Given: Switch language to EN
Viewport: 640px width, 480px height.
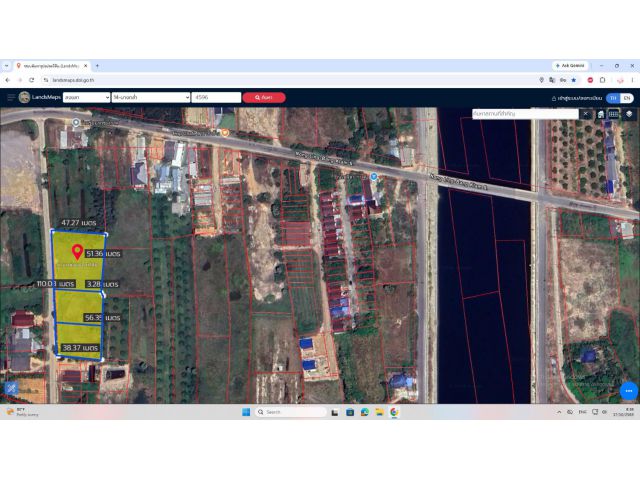Looking at the screenshot, I should (x=627, y=98).
